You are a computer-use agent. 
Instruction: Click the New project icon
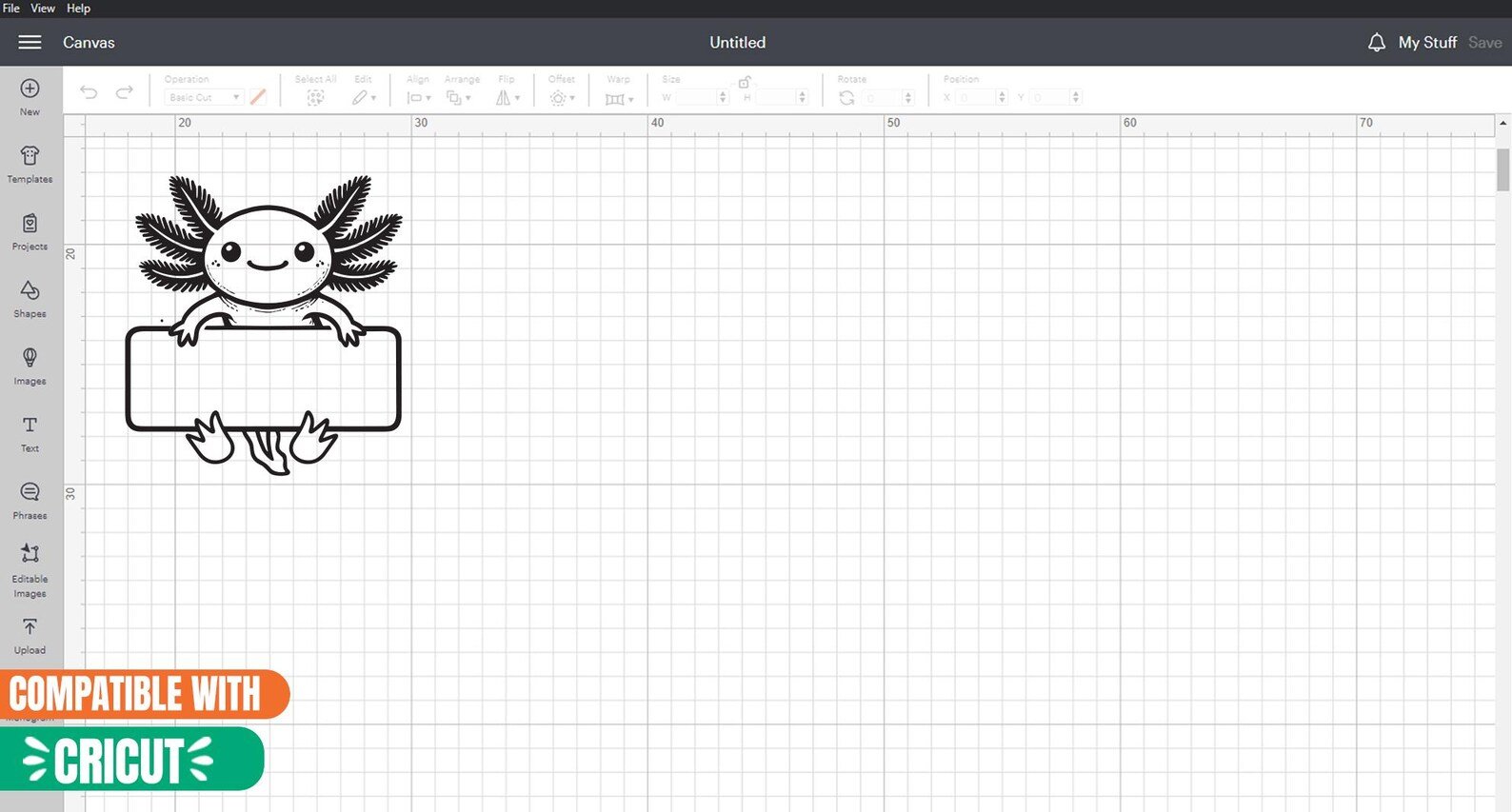tap(30, 89)
